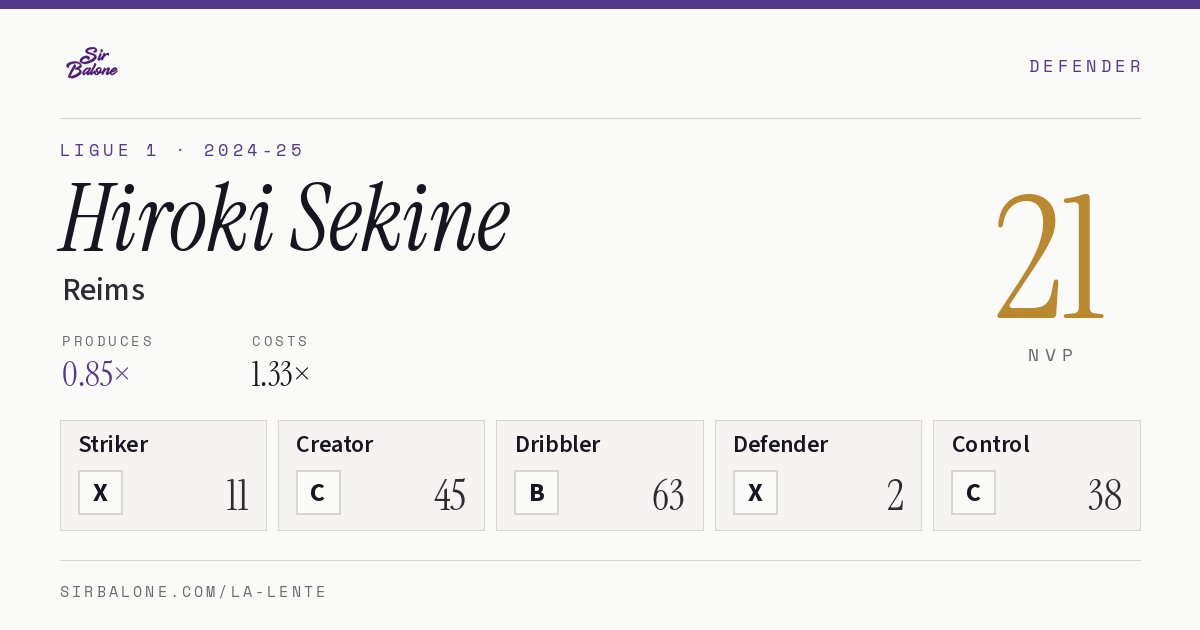Click the C grade badge in Control card
The image size is (1200, 630).
pyautogui.click(x=973, y=493)
